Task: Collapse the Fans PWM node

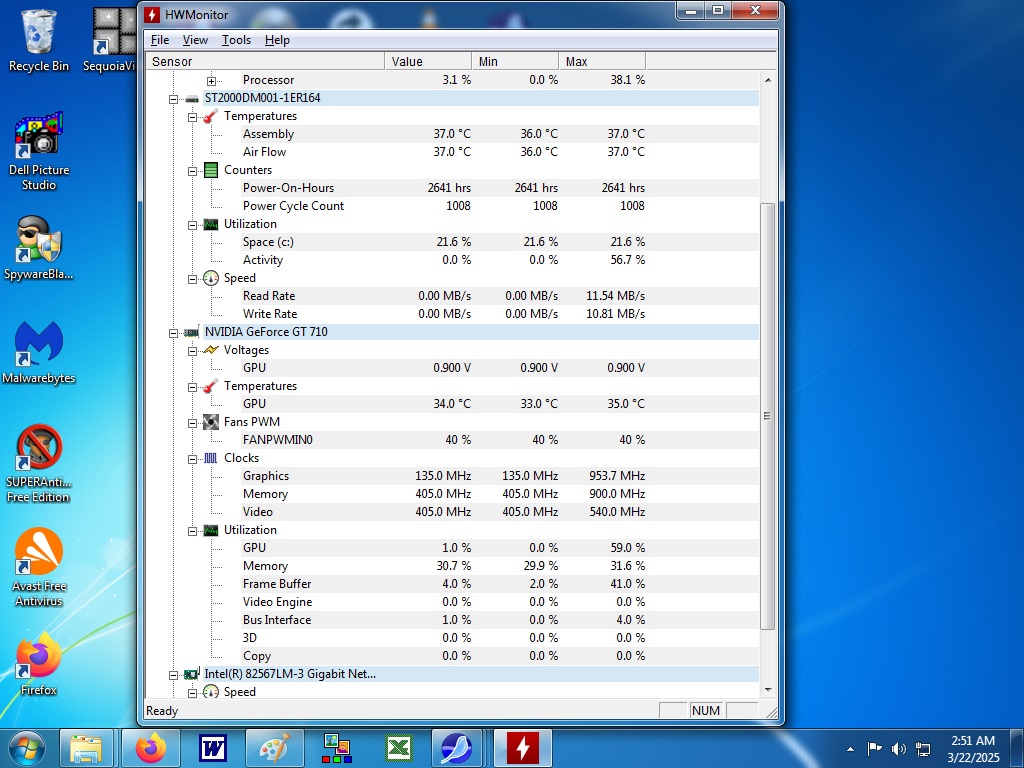Action: 193,423
